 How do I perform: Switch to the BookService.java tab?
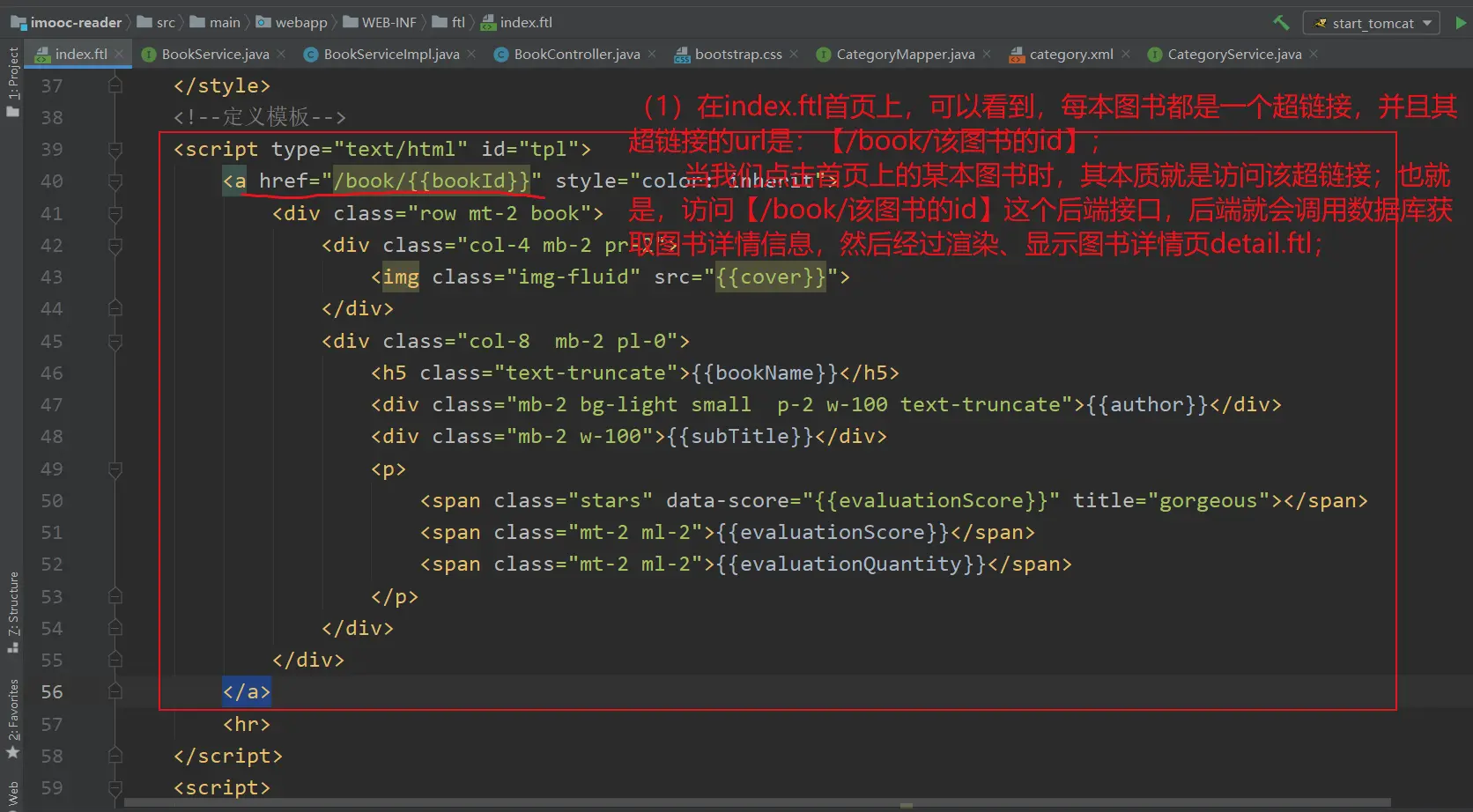[215, 55]
